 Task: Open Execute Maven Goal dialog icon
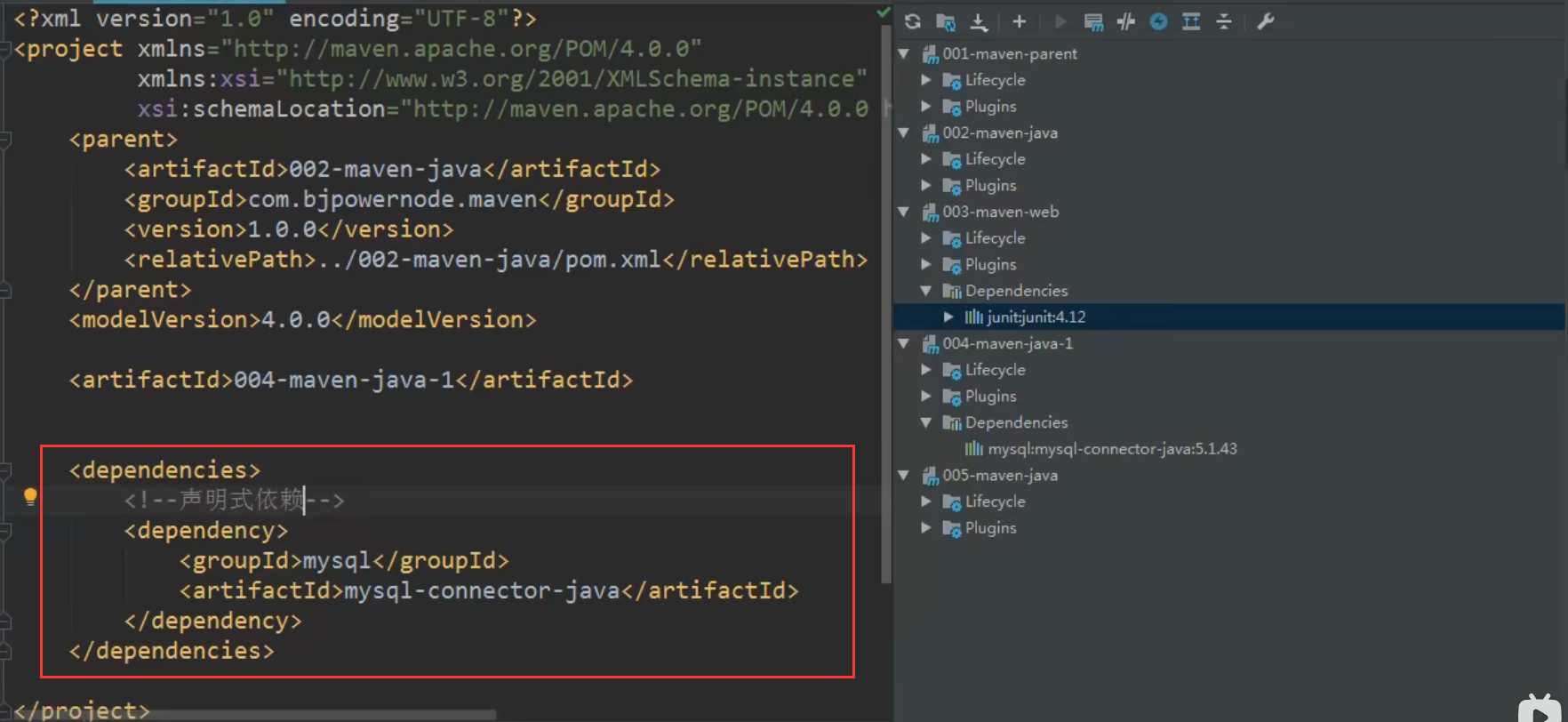coord(1093,21)
